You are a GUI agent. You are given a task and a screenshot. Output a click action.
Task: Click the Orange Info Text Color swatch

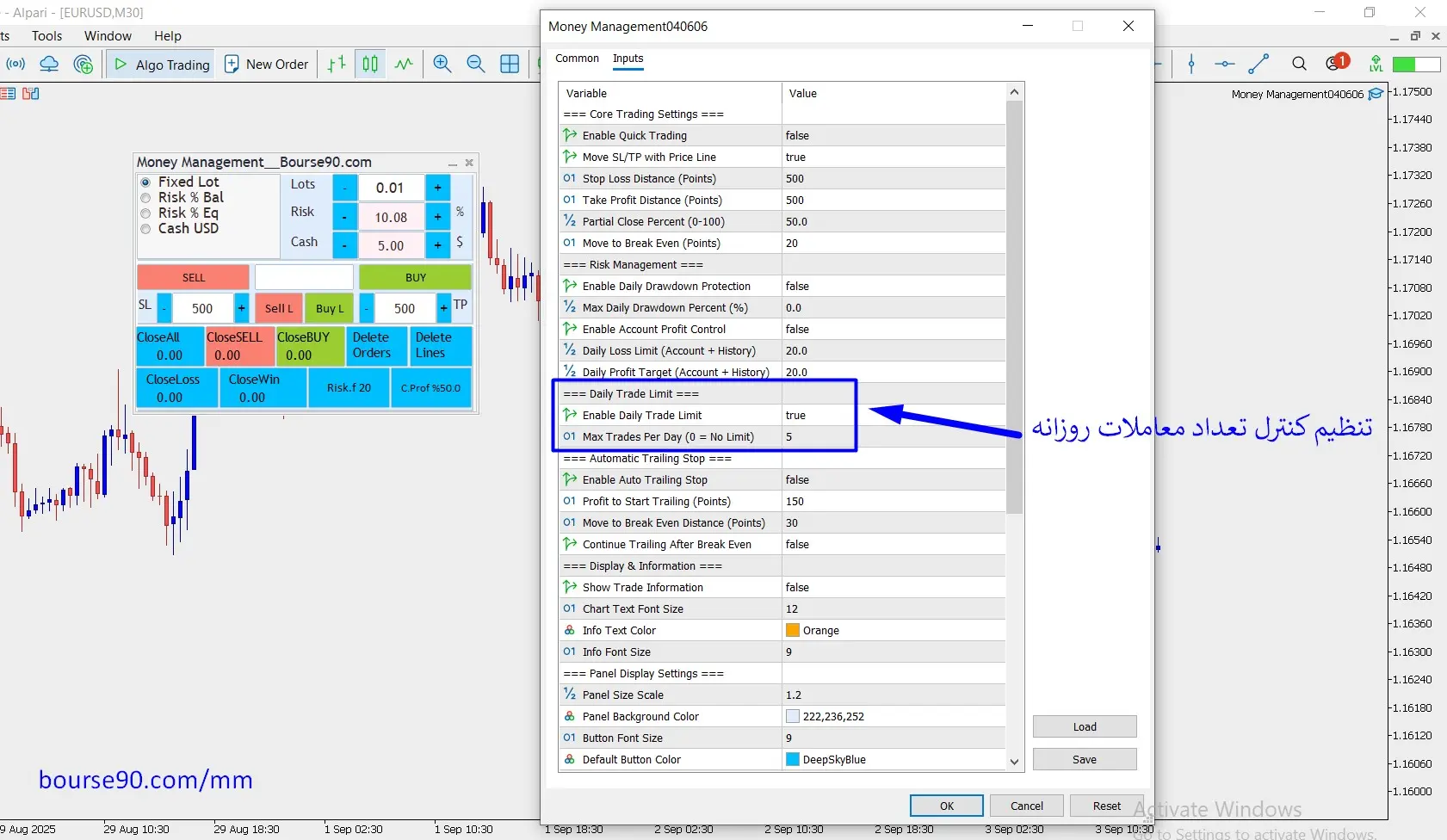(793, 631)
